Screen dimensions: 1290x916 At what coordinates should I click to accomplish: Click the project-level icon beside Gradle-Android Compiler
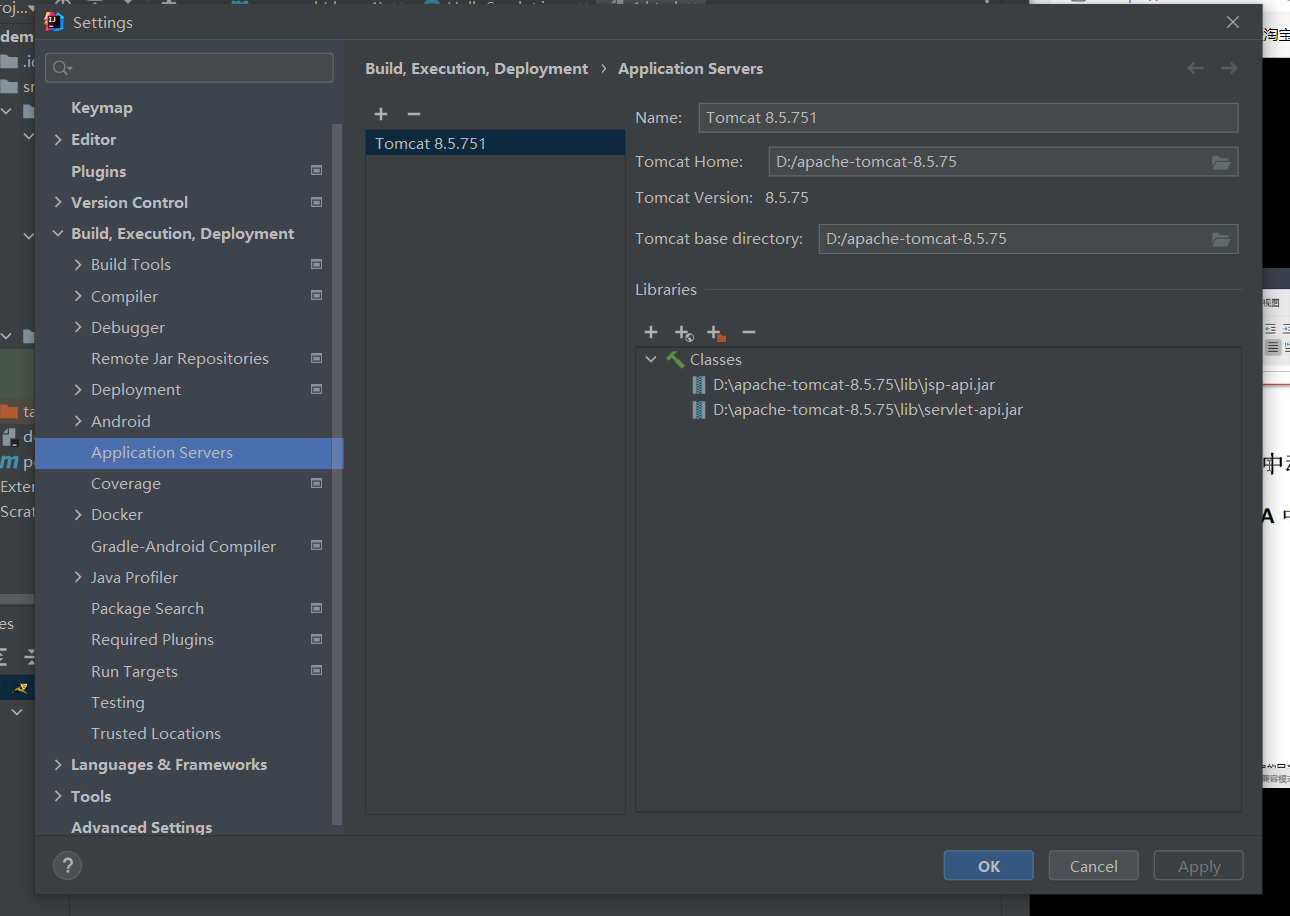click(317, 546)
